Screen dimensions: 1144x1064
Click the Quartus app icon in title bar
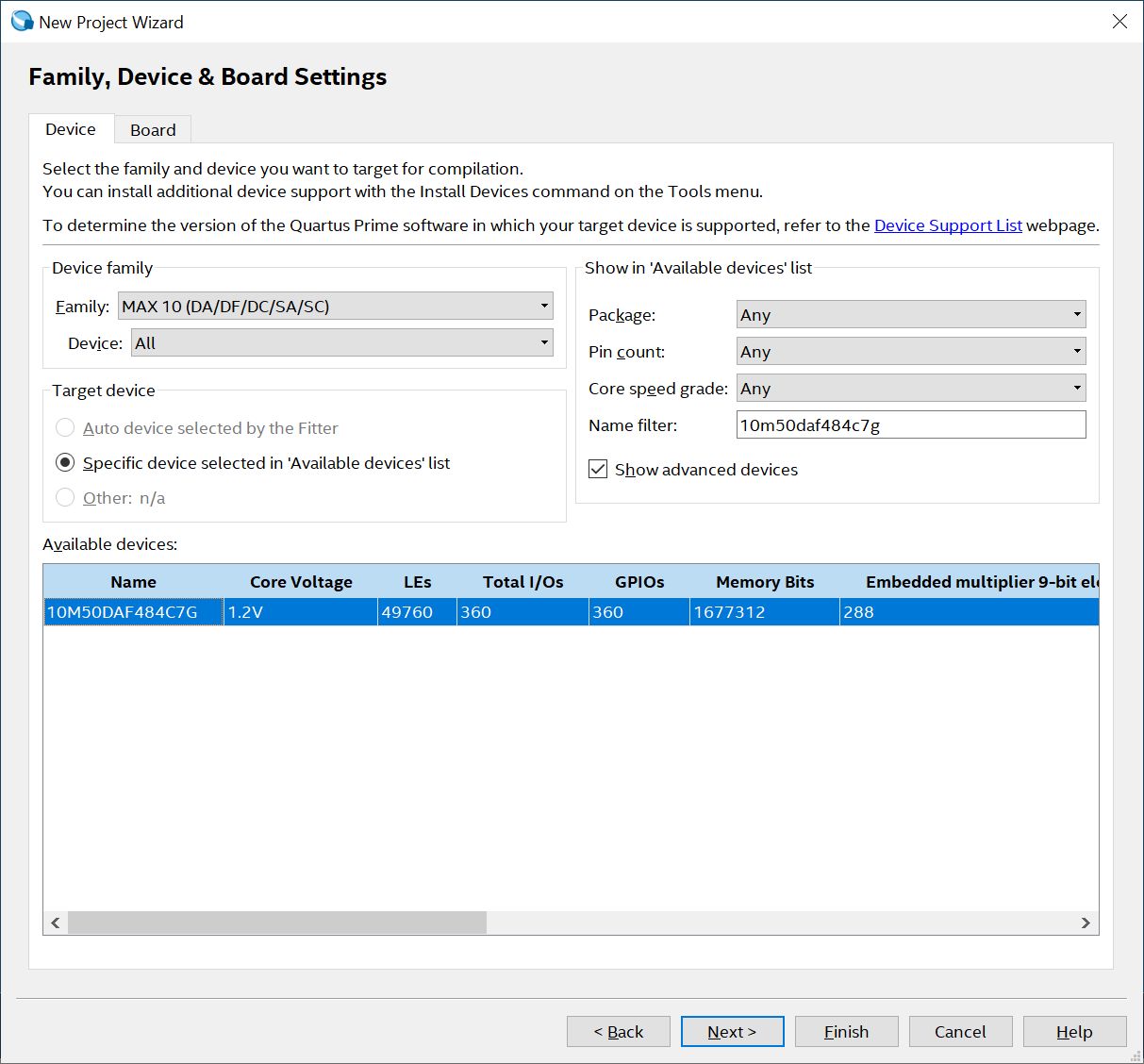click(x=21, y=22)
